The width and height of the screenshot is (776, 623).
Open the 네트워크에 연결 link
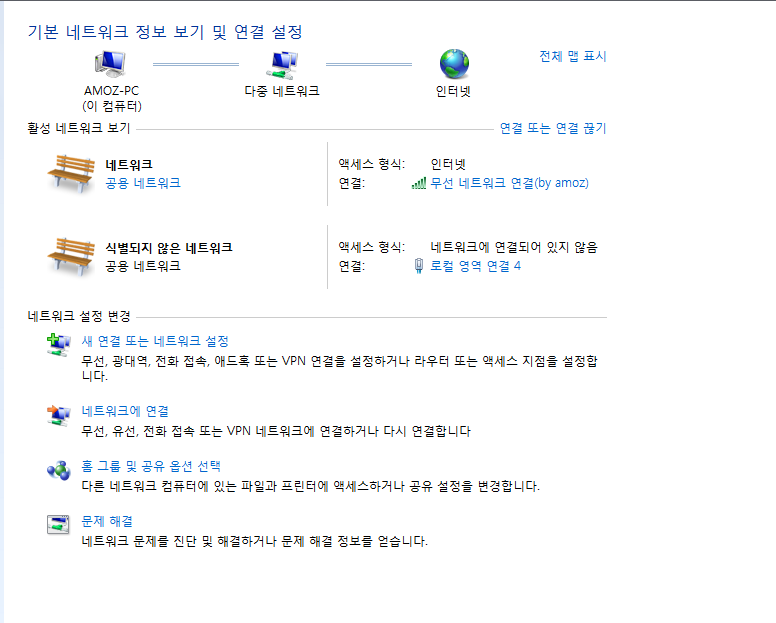[125, 411]
